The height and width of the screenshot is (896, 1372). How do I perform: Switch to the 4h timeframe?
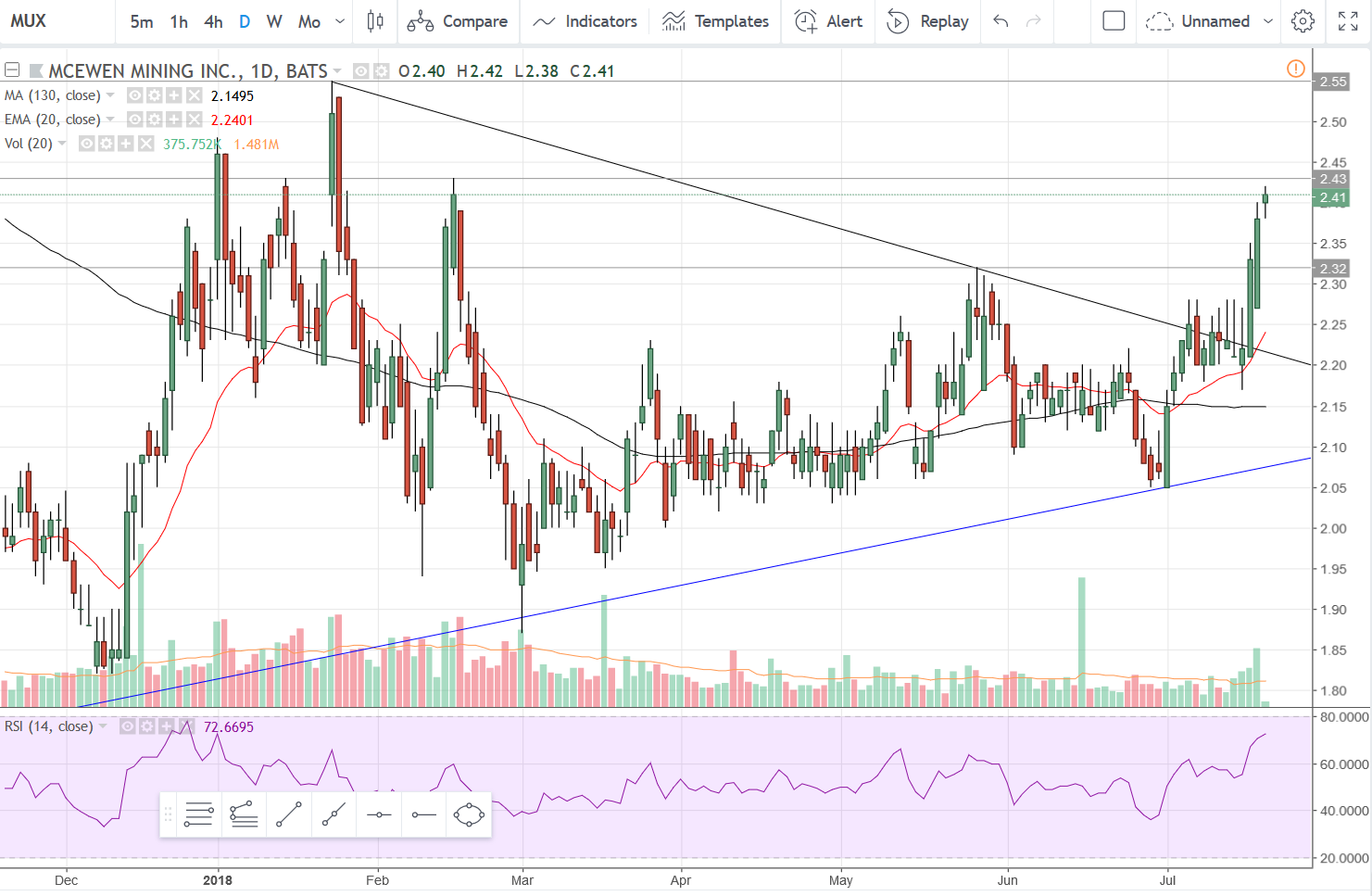[x=213, y=21]
